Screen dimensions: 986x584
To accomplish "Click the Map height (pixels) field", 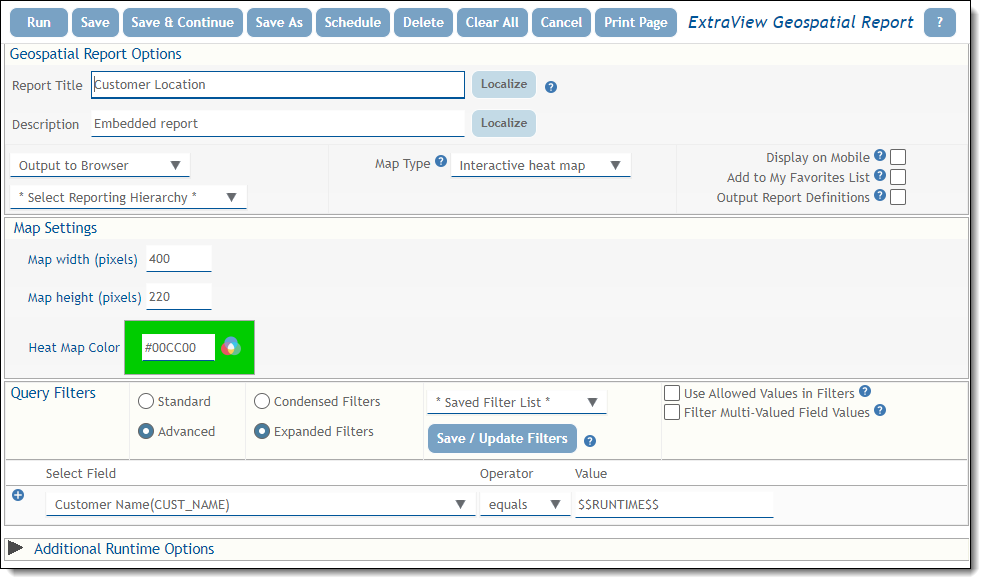I will click(179, 297).
